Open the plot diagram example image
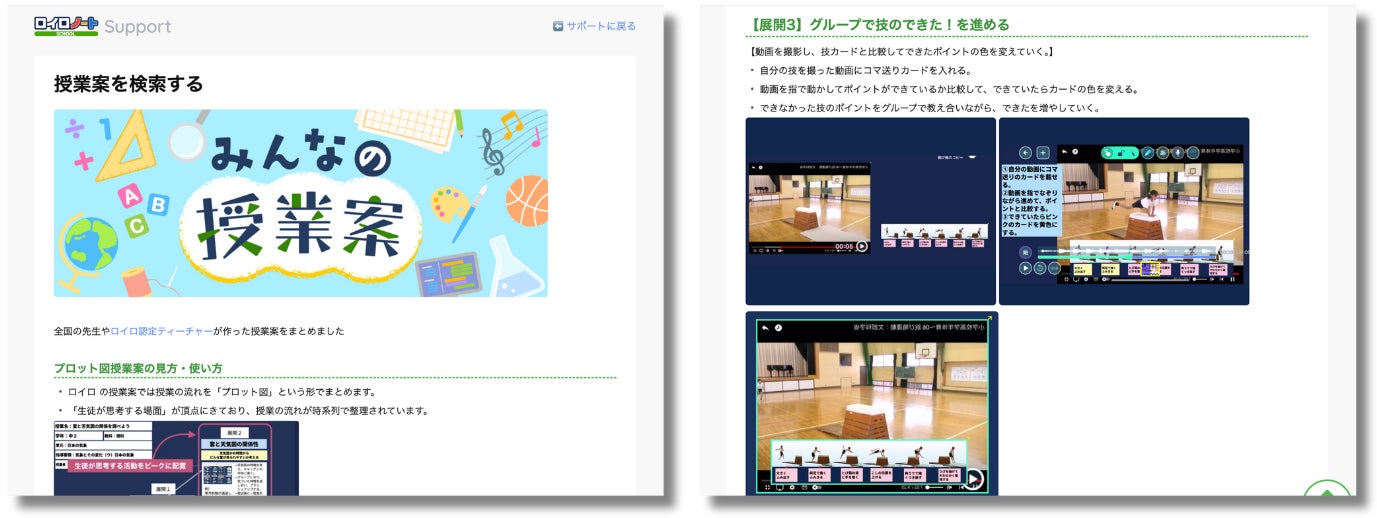1377x518 pixels. click(176, 458)
